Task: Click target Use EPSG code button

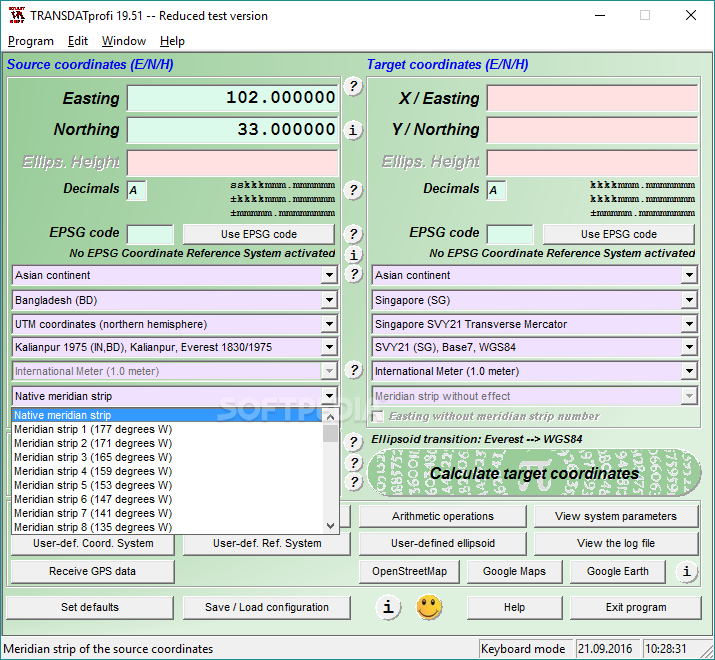Action: click(x=619, y=234)
